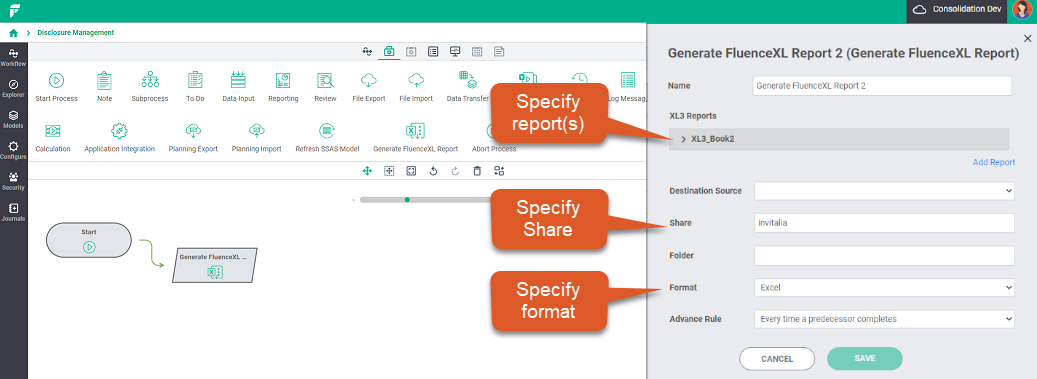Screen dimensions: 1037x379
Task: Delete the selected item with the trash icon
Action: pyautogui.click(x=477, y=171)
